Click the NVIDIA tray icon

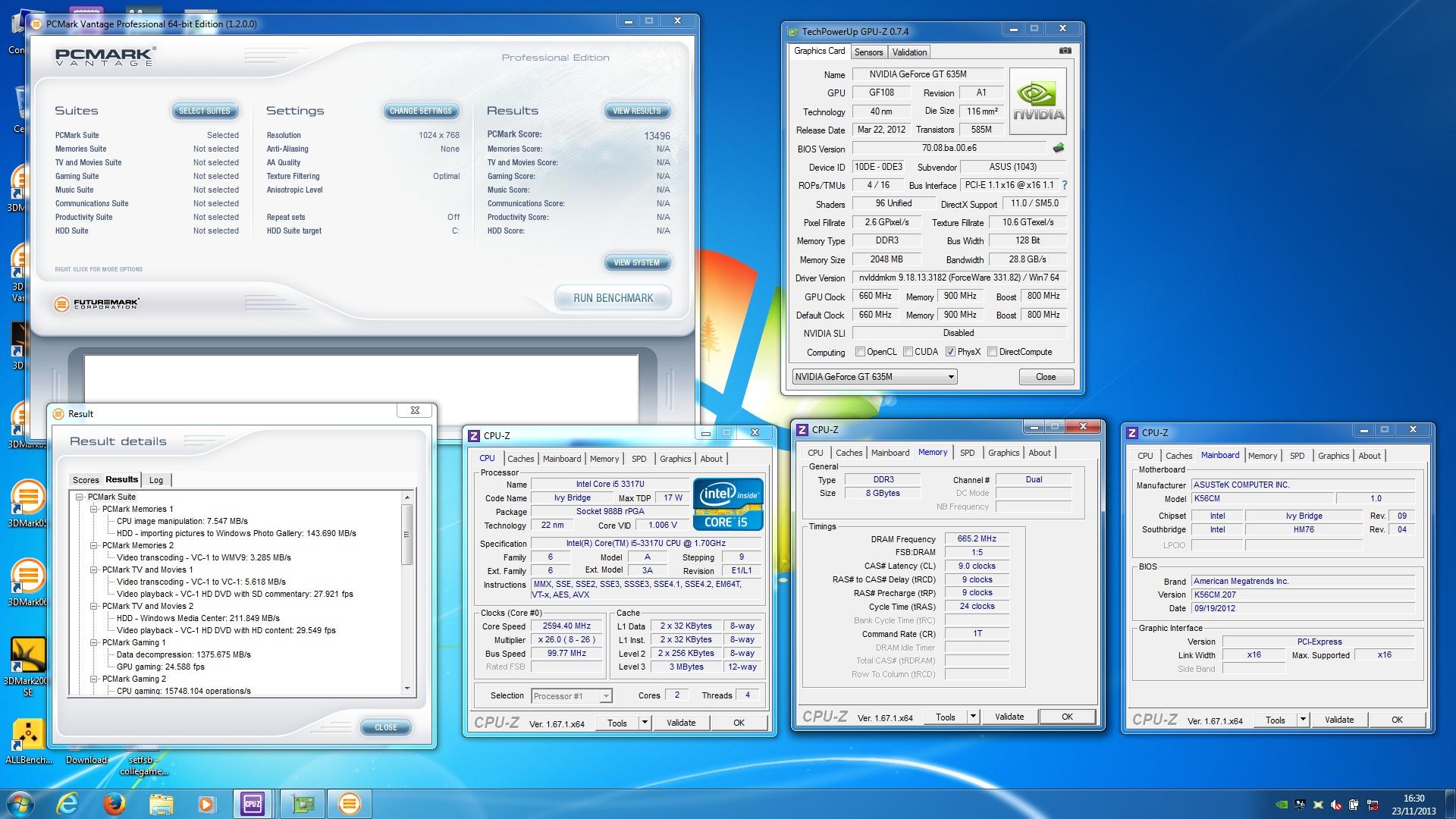click(1282, 805)
